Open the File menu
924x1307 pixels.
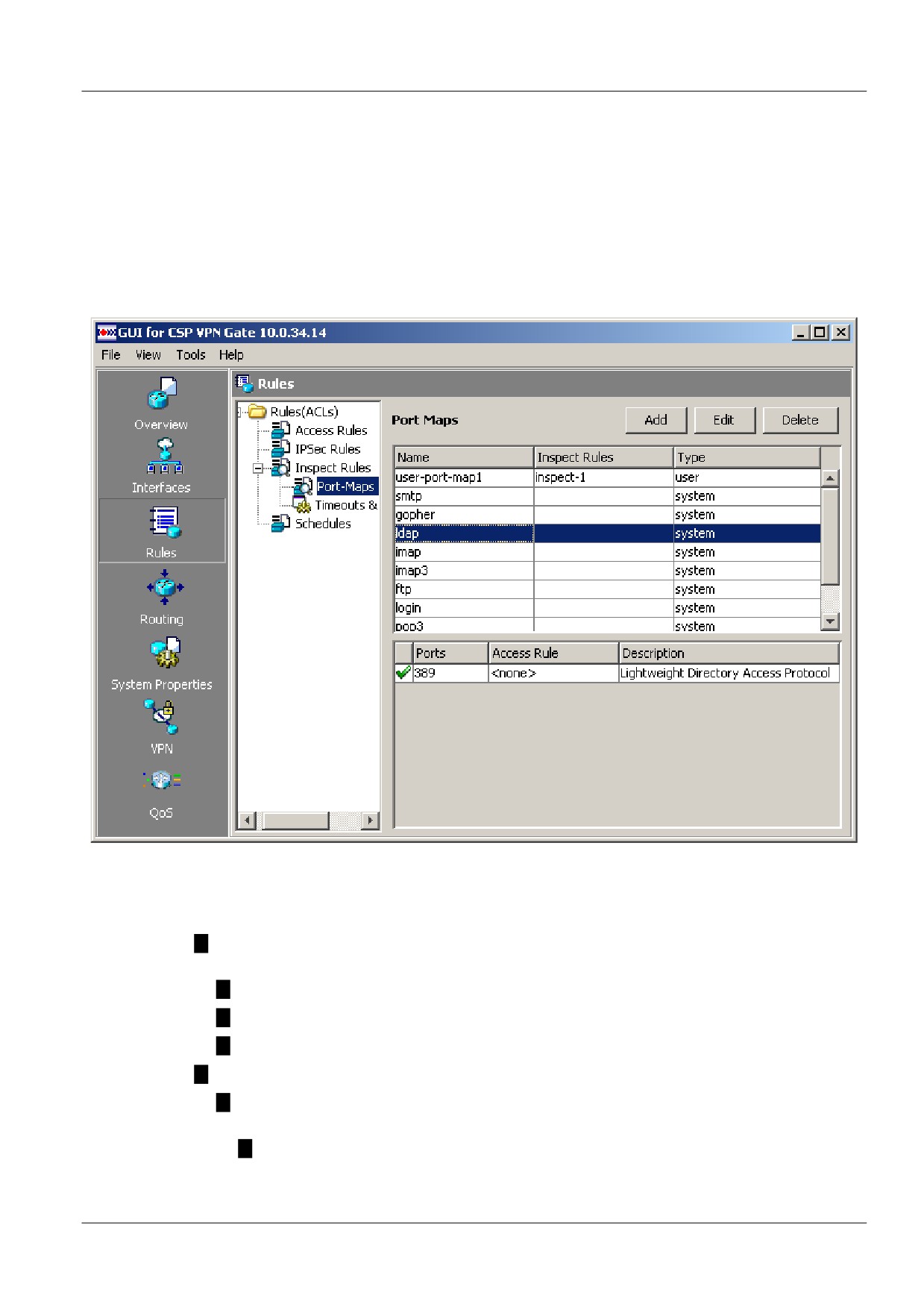(111, 355)
